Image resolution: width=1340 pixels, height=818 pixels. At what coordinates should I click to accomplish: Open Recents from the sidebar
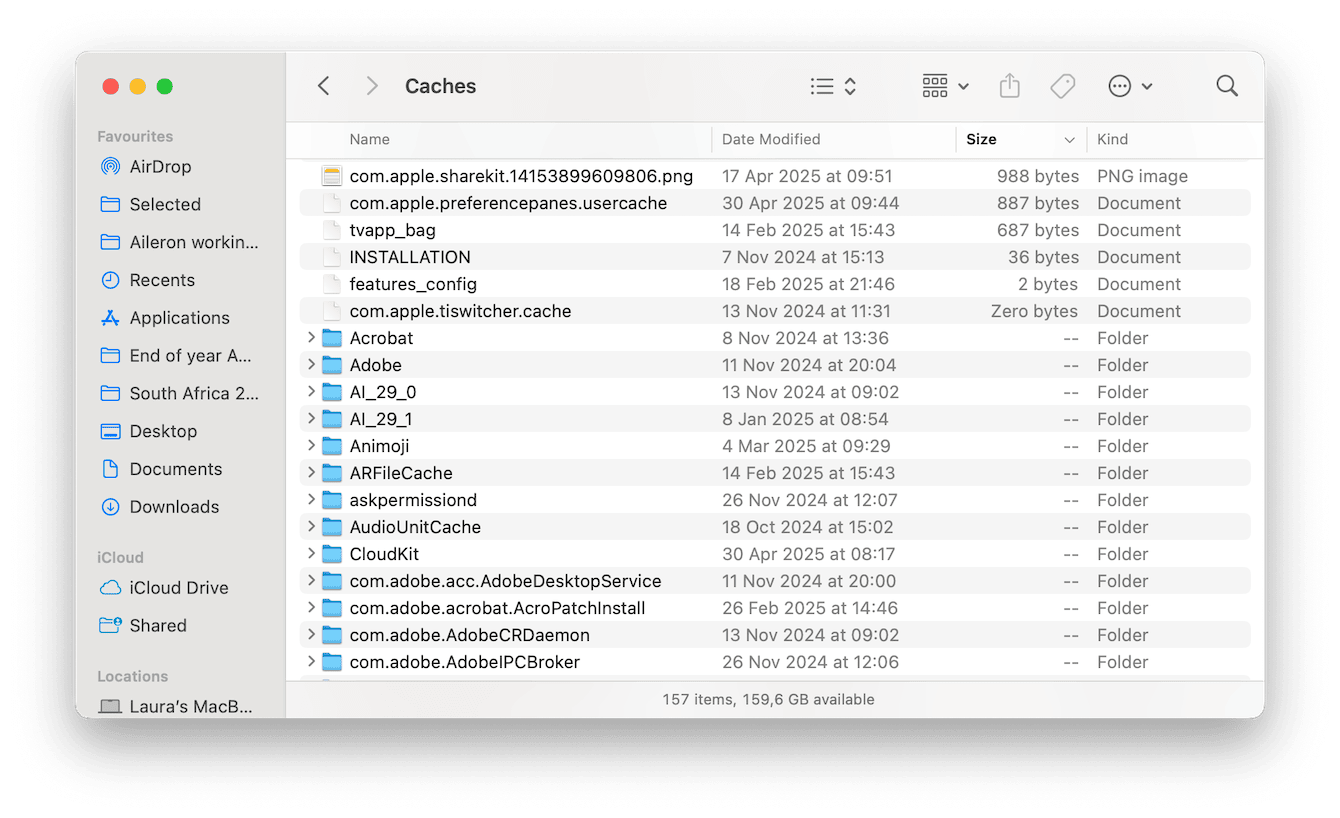click(x=160, y=280)
